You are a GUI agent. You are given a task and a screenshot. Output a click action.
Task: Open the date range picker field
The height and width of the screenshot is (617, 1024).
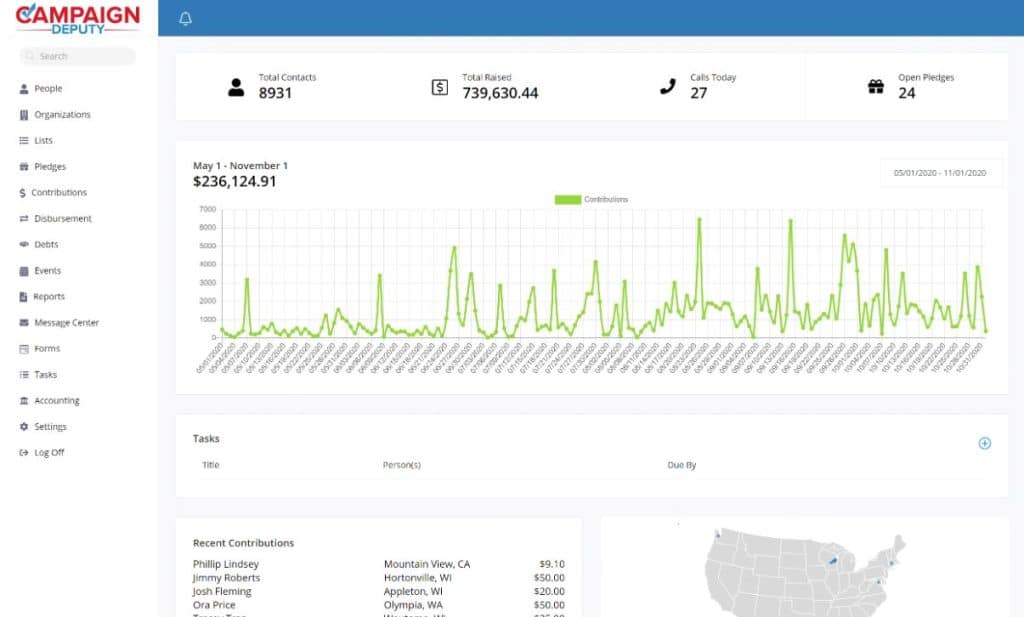(x=940, y=173)
